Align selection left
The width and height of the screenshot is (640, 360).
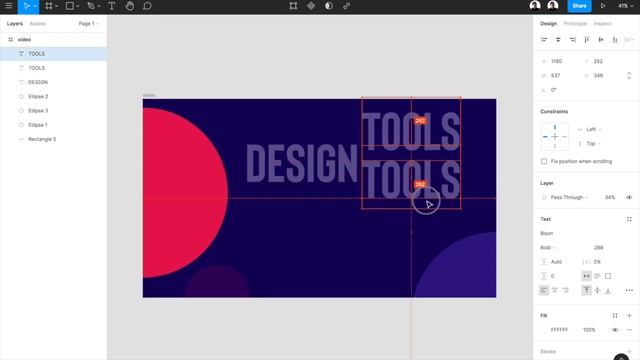[544, 40]
